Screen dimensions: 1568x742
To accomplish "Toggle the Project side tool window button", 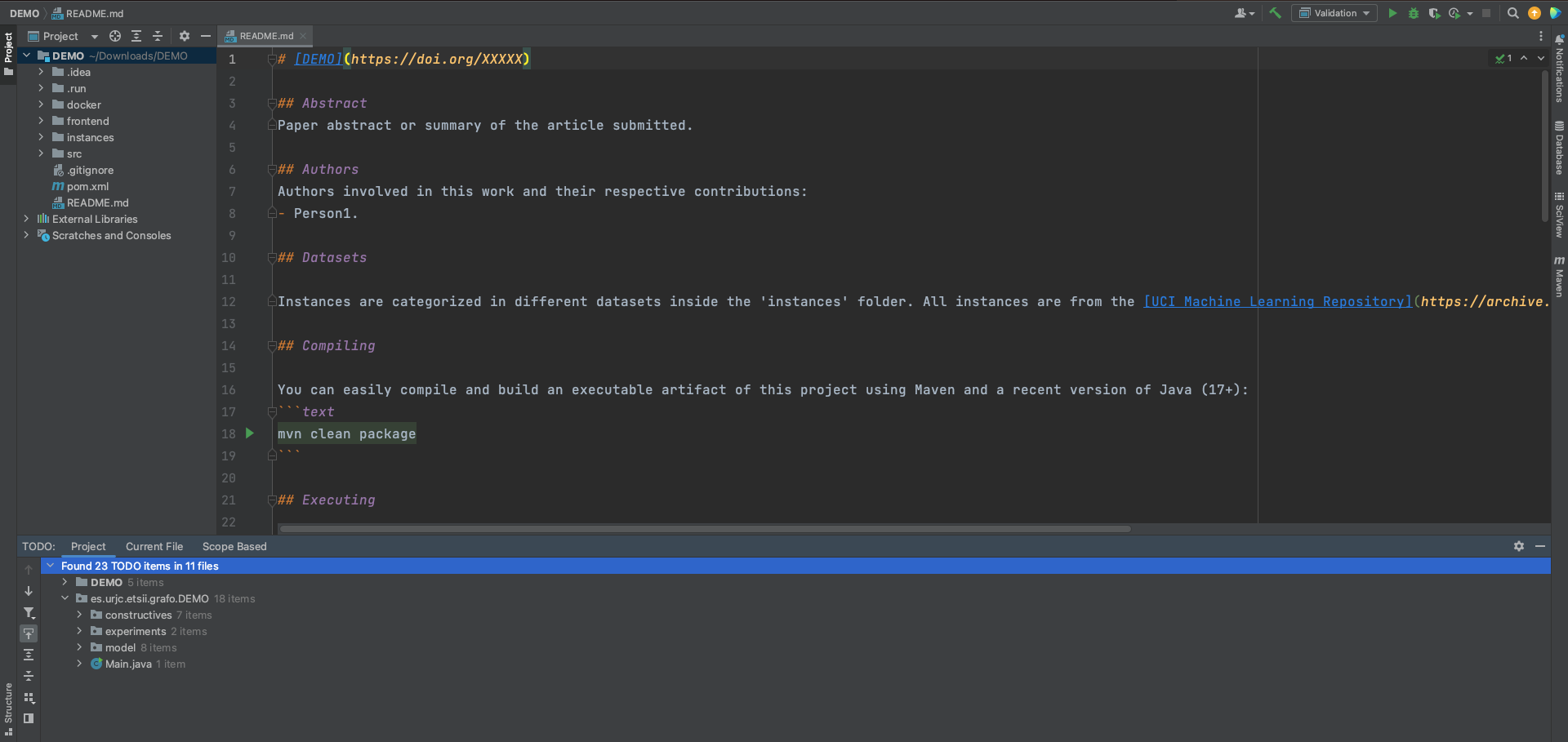I will tap(8, 54).
